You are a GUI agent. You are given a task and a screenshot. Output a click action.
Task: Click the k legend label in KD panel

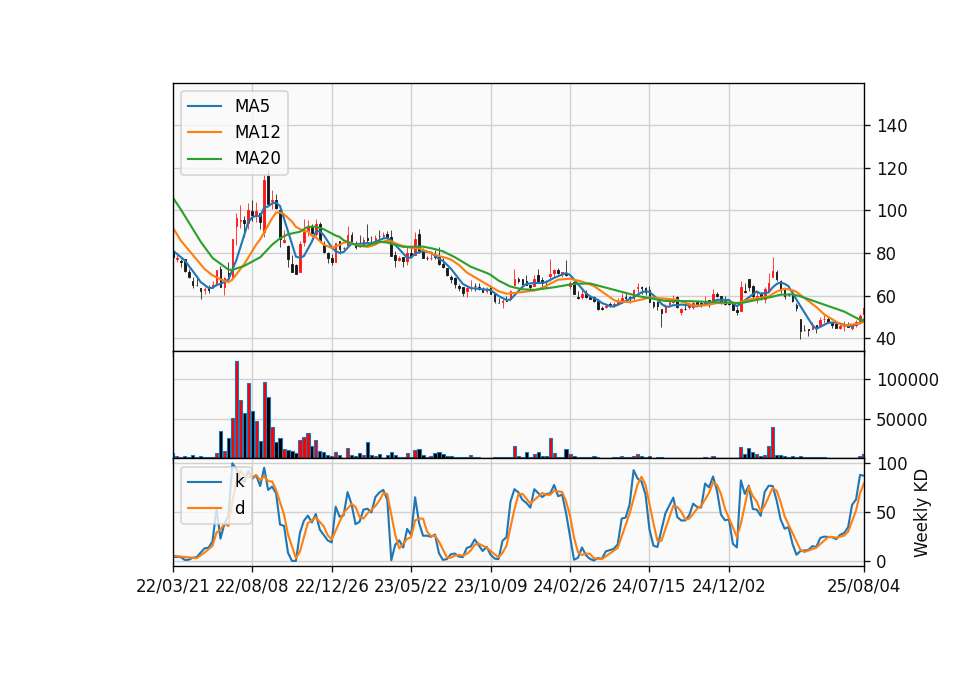(239, 481)
